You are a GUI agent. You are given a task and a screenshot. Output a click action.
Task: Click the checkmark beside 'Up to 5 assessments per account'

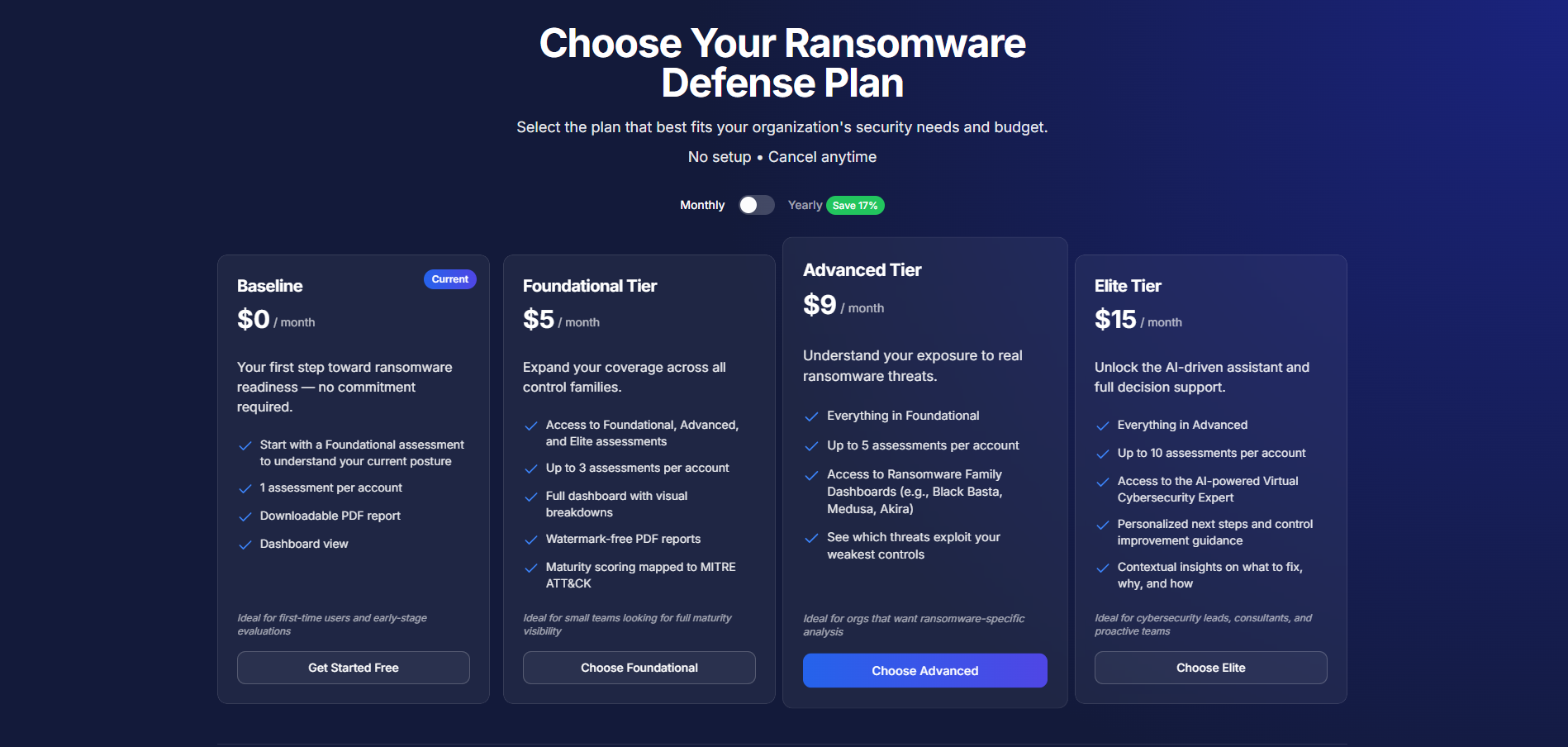[x=811, y=445]
